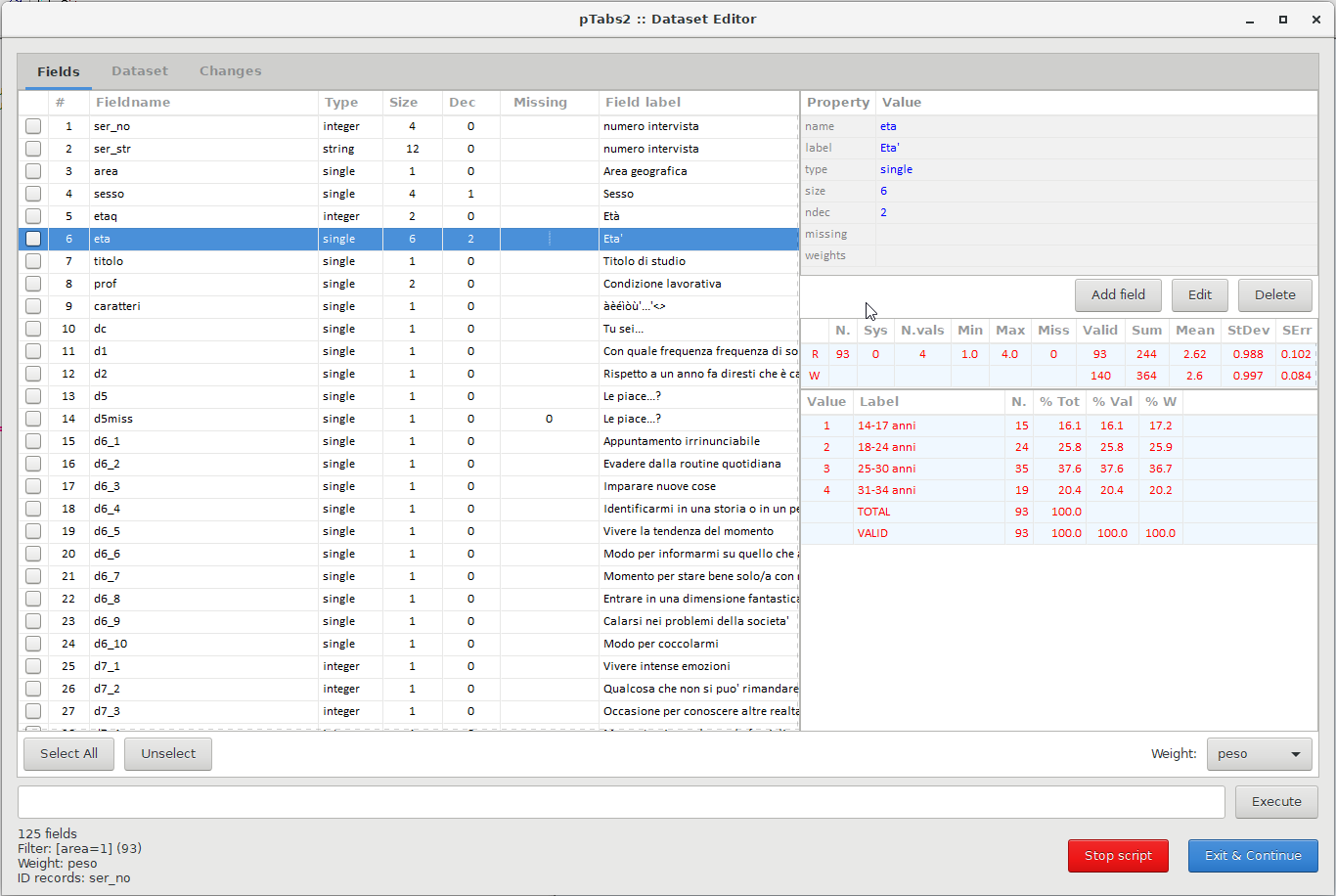Screen dimensions: 1336x896
Task: Click the Select All button
Action: point(68,754)
